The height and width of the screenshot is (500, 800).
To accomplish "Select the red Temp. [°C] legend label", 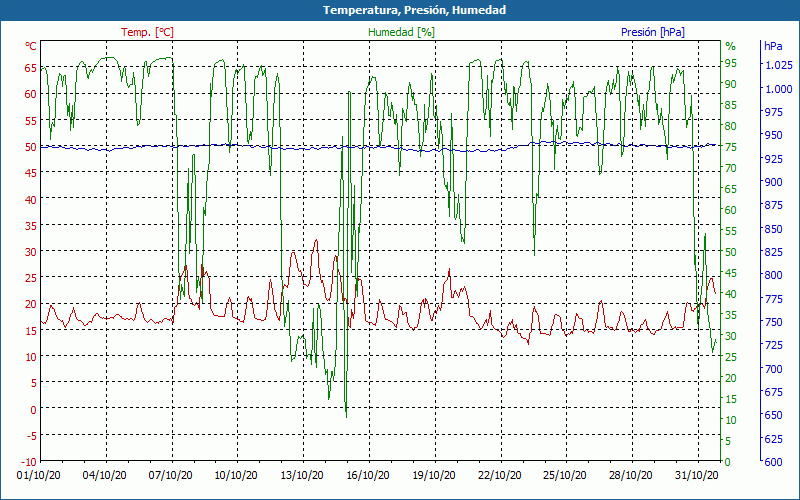I will [147, 32].
